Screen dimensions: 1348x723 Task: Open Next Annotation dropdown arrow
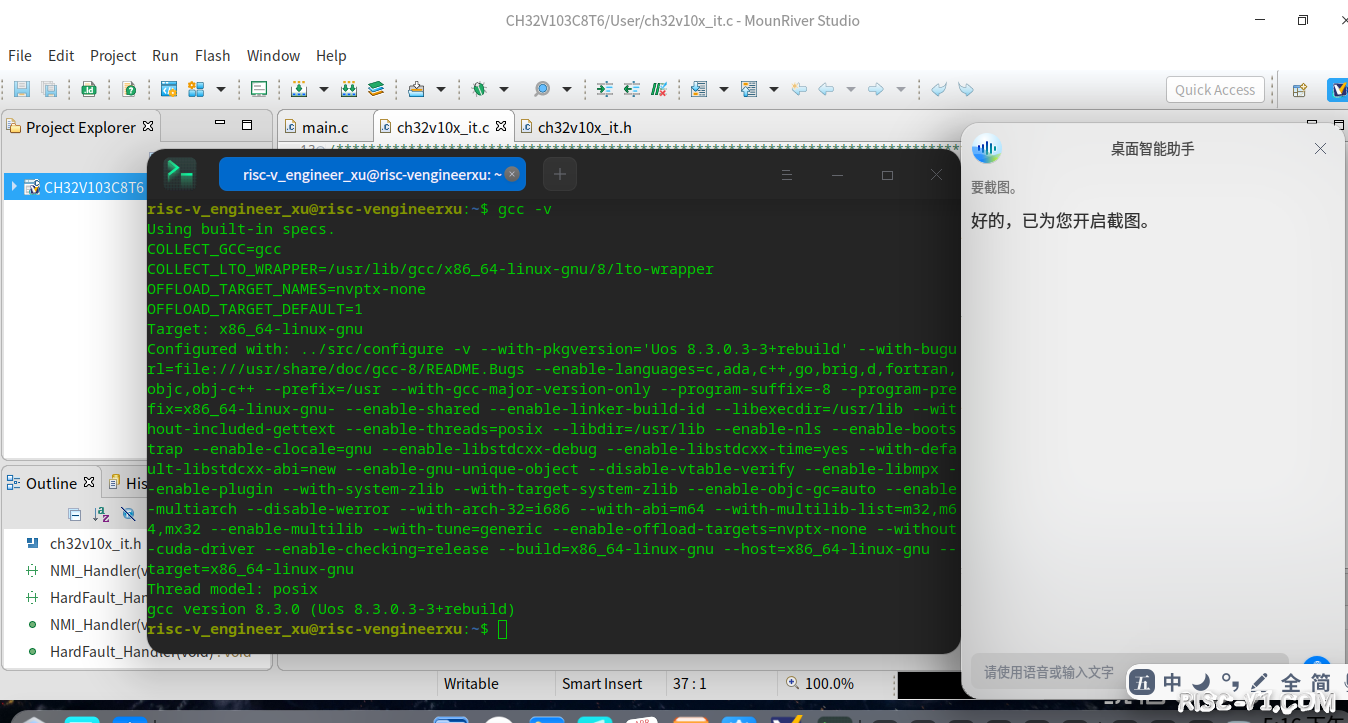pyautogui.click(x=724, y=89)
